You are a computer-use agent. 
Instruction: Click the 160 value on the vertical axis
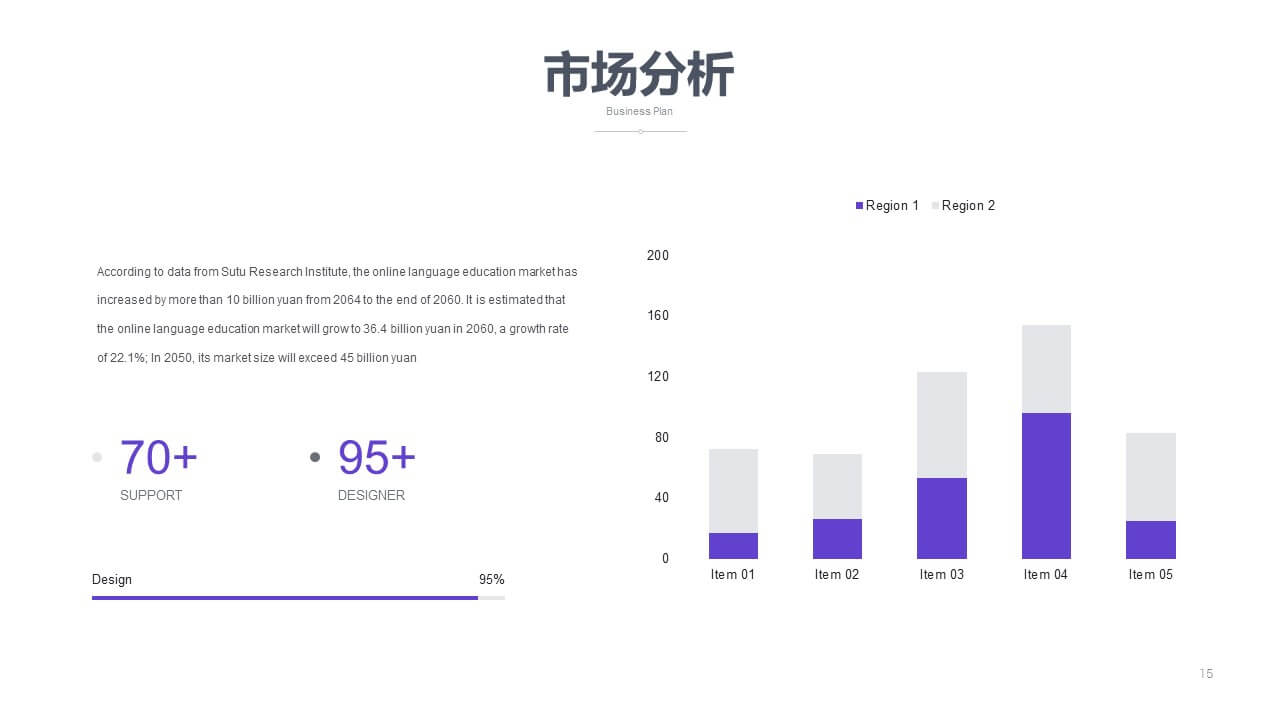[x=658, y=316]
